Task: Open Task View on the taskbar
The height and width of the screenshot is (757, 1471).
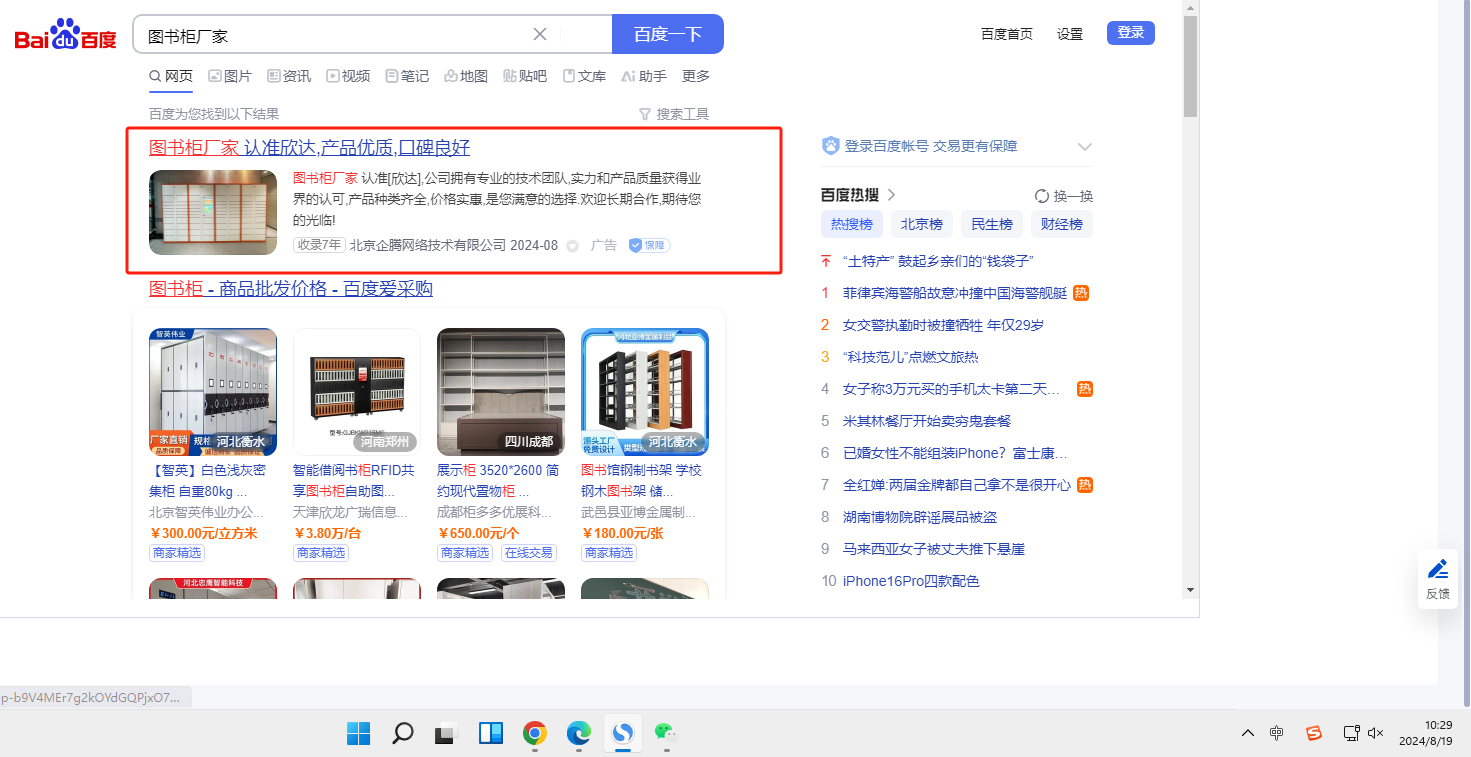Action: coord(447,734)
